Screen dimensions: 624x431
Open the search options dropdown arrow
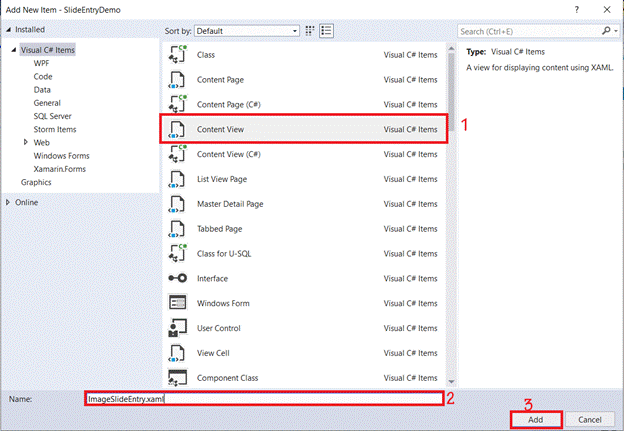tap(616, 31)
